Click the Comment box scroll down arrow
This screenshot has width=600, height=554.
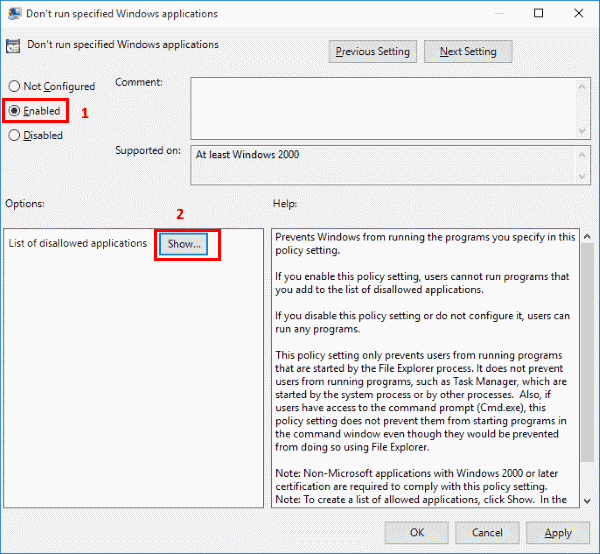pos(582,131)
